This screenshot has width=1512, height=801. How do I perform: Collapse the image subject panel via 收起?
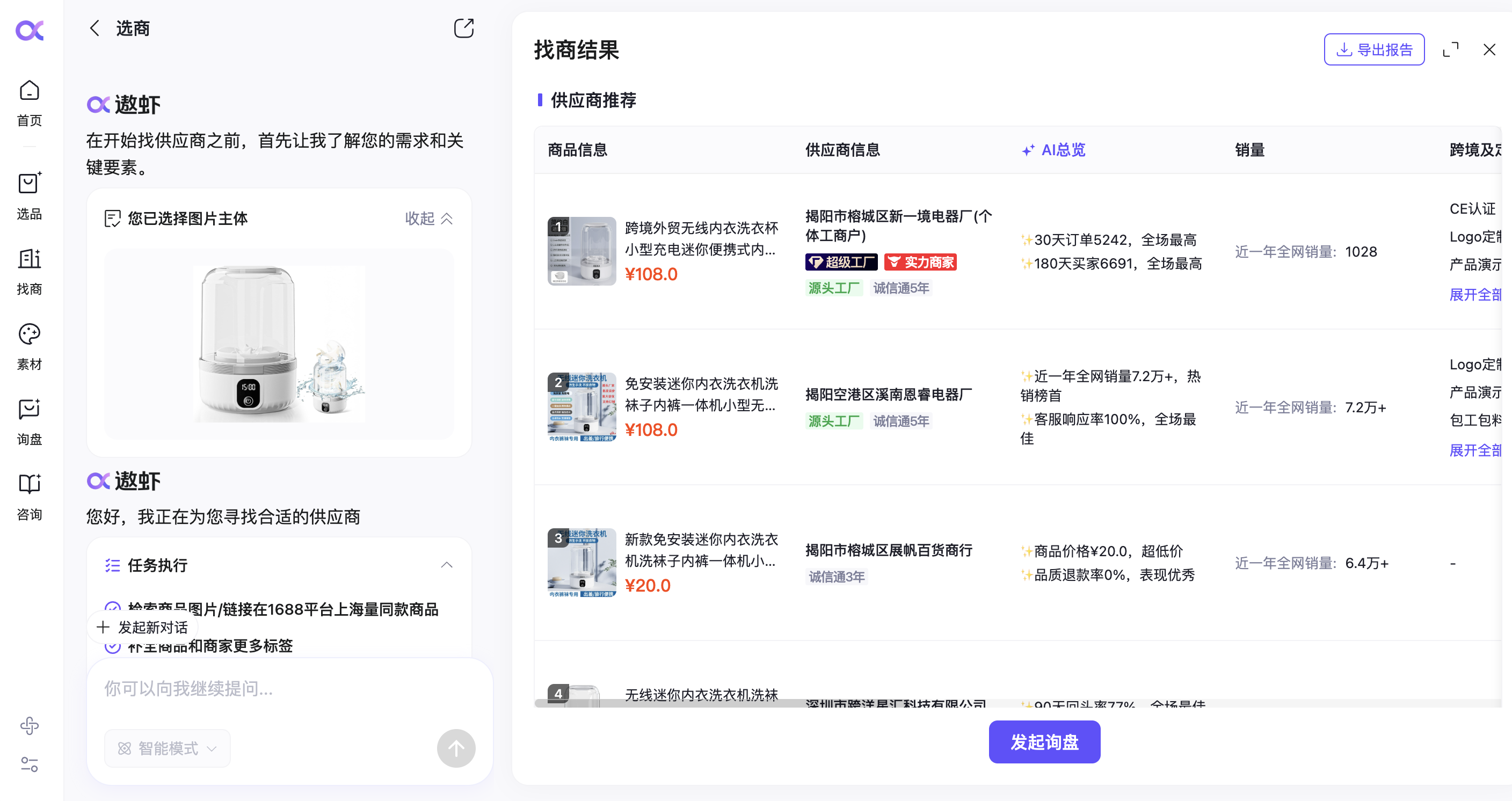tap(428, 219)
